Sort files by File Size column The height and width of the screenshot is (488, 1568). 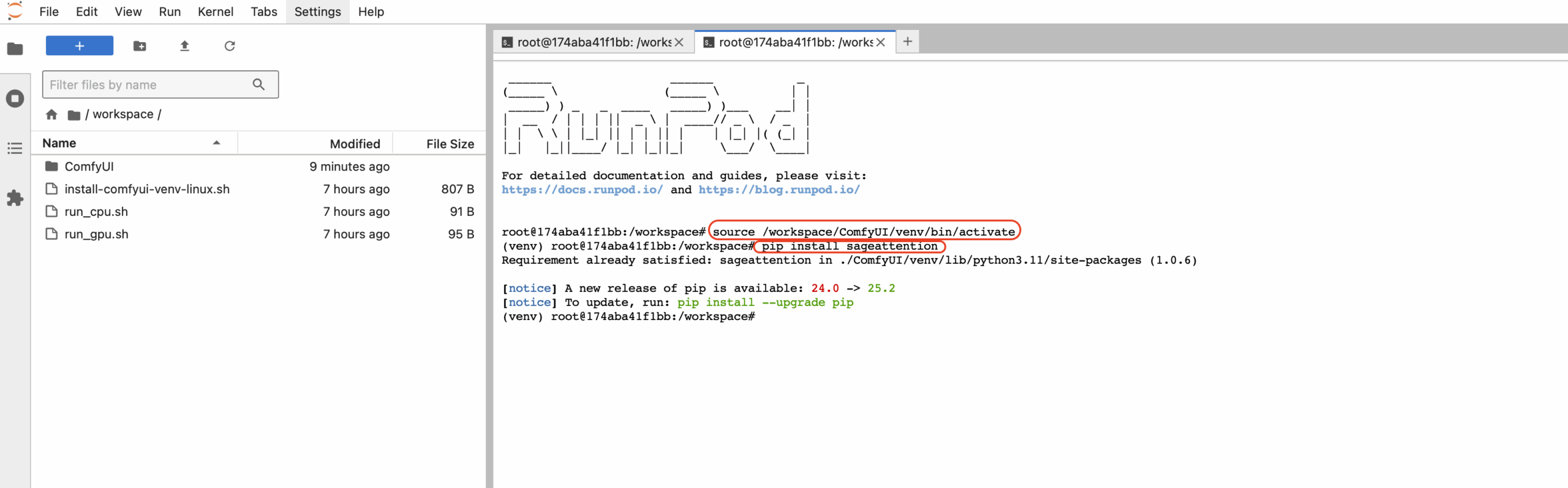point(450,144)
